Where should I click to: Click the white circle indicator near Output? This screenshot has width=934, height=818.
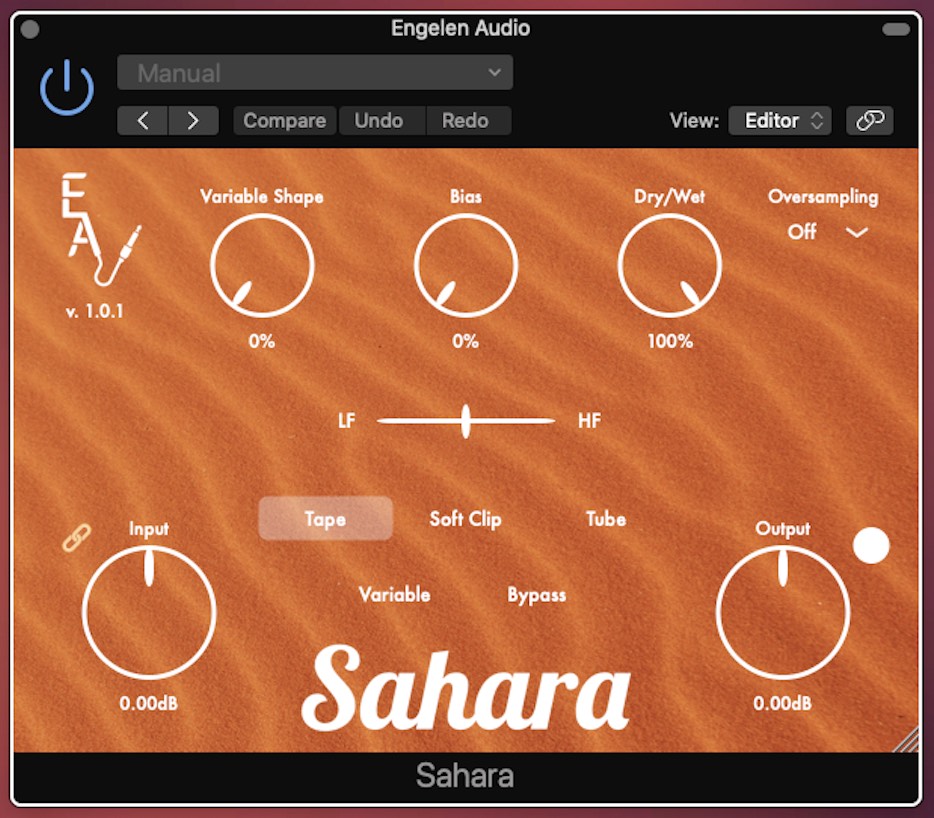871,545
